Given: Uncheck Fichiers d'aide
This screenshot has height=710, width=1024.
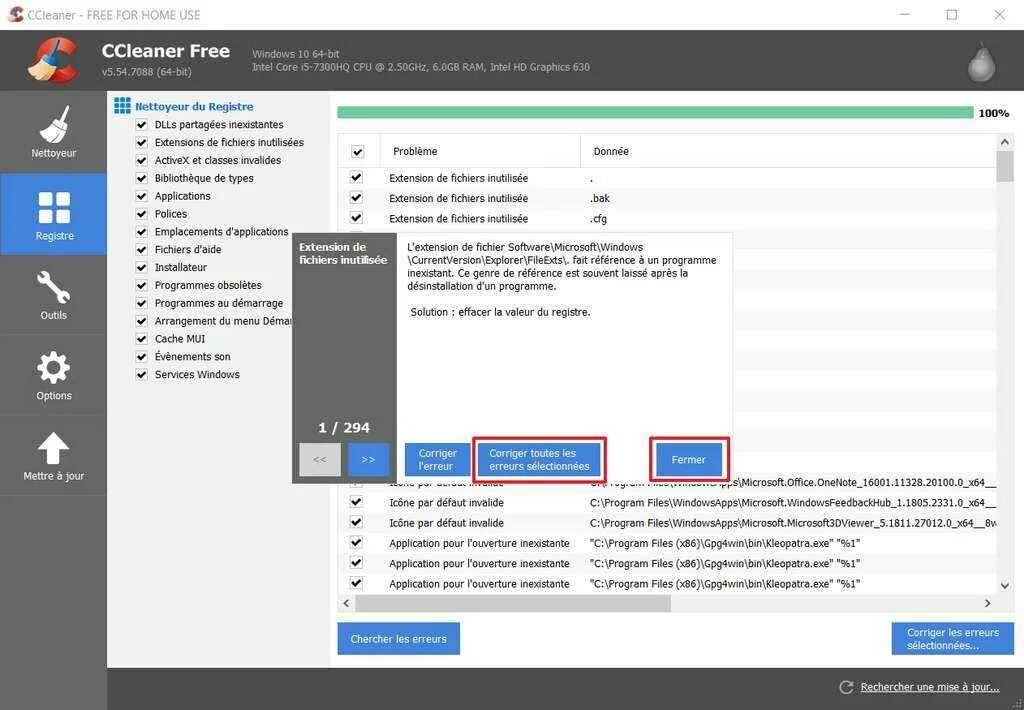Looking at the screenshot, I should coord(141,250).
